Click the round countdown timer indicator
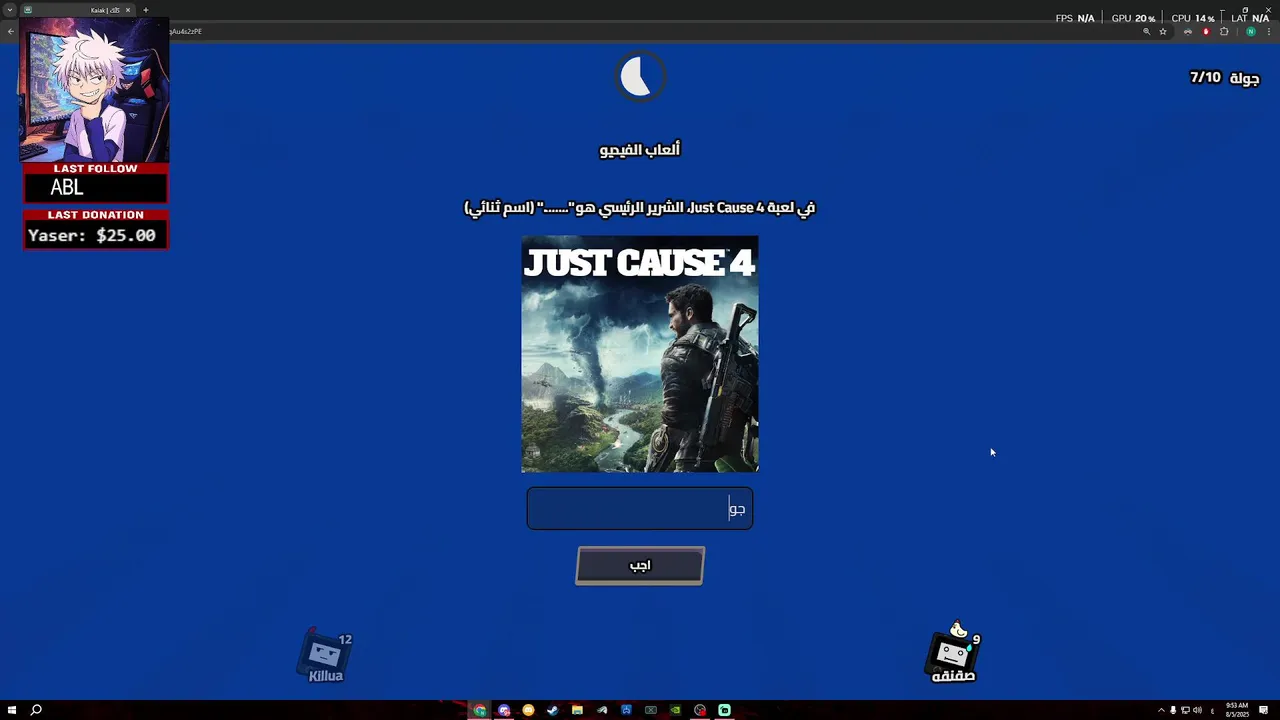The height and width of the screenshot is (720, 1280). pos(640,77)
